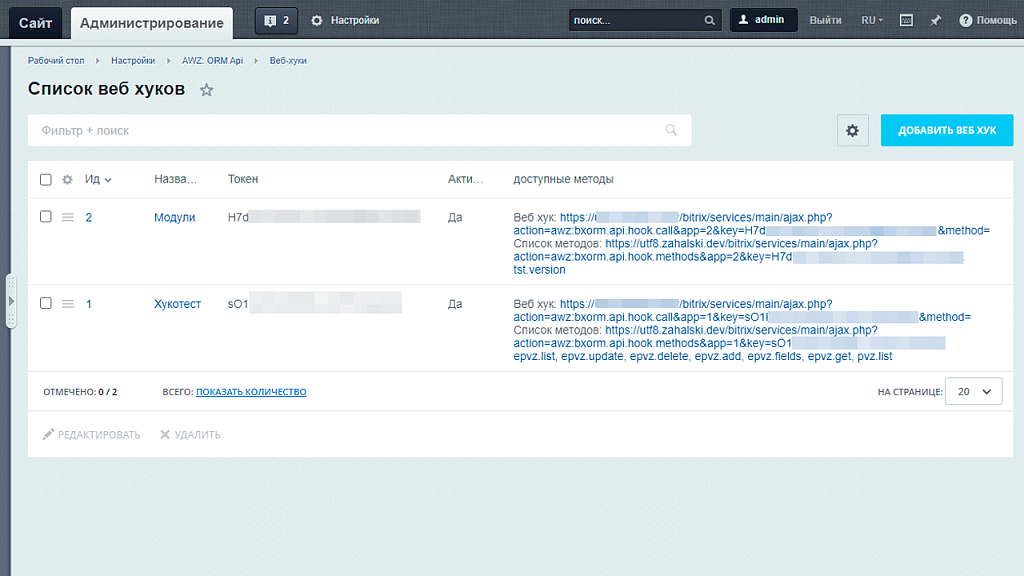Open Настройки in the top menu
The image size is (1024, 576).
coord(345,20)
